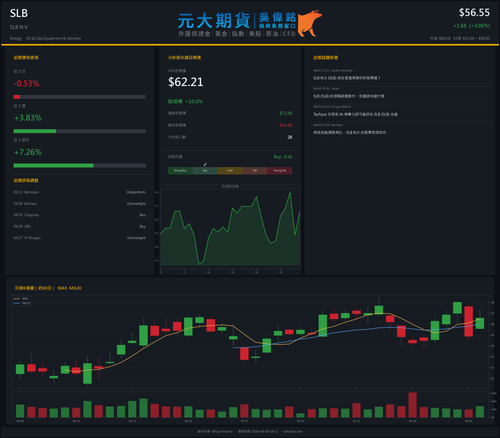Click the Buy (1.6) consensus rating
This screenshot has height=438, width=500.
(283, 157)
